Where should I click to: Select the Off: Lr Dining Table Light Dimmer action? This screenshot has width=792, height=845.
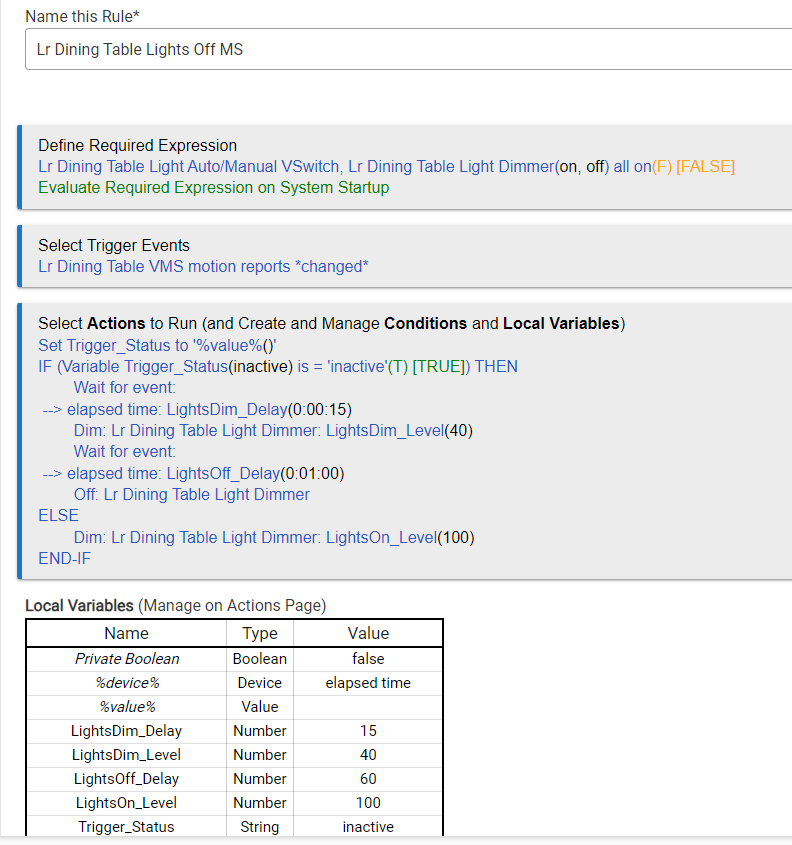[x=191, y=494]
